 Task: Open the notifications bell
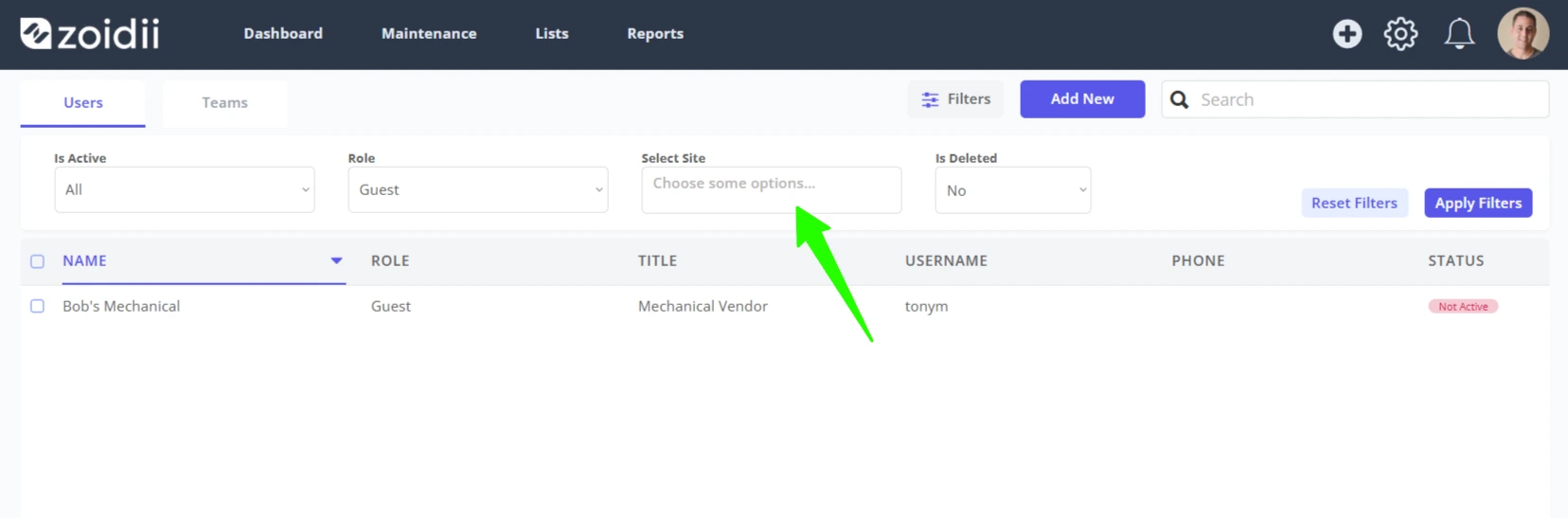(x=1458, y=34)
